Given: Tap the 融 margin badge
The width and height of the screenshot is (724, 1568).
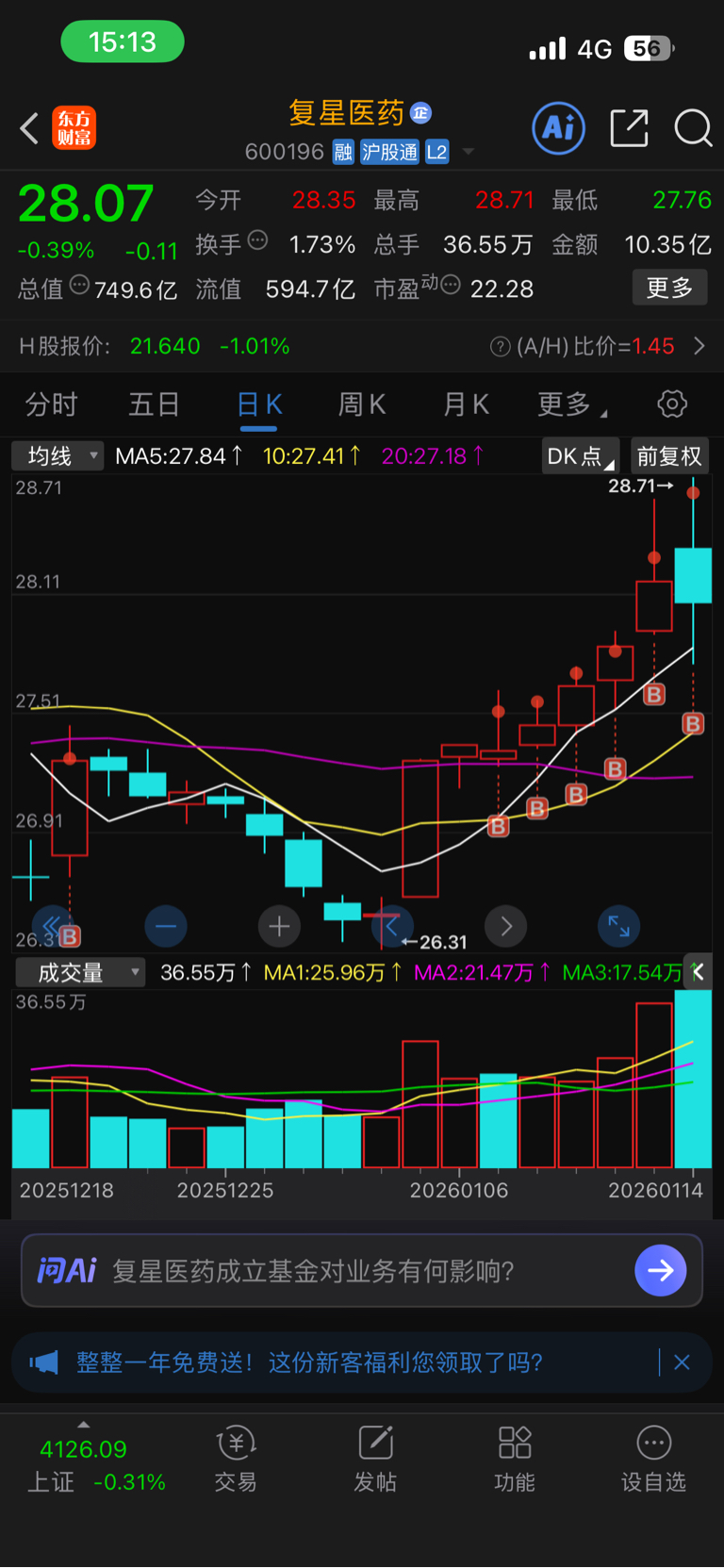Looking at the screenshot, I should [343, 152].
